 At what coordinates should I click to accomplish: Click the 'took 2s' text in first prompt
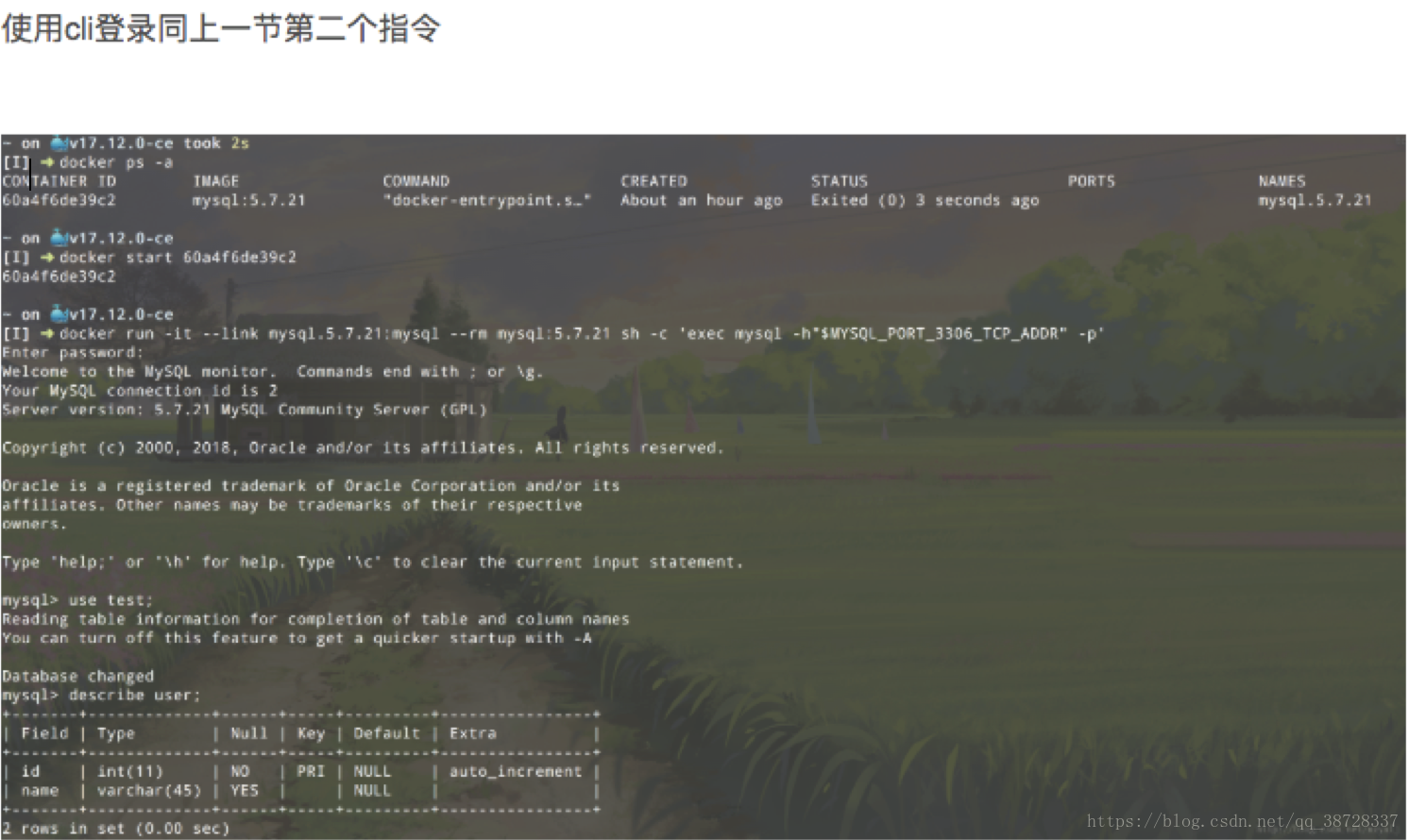click(216, 143)
